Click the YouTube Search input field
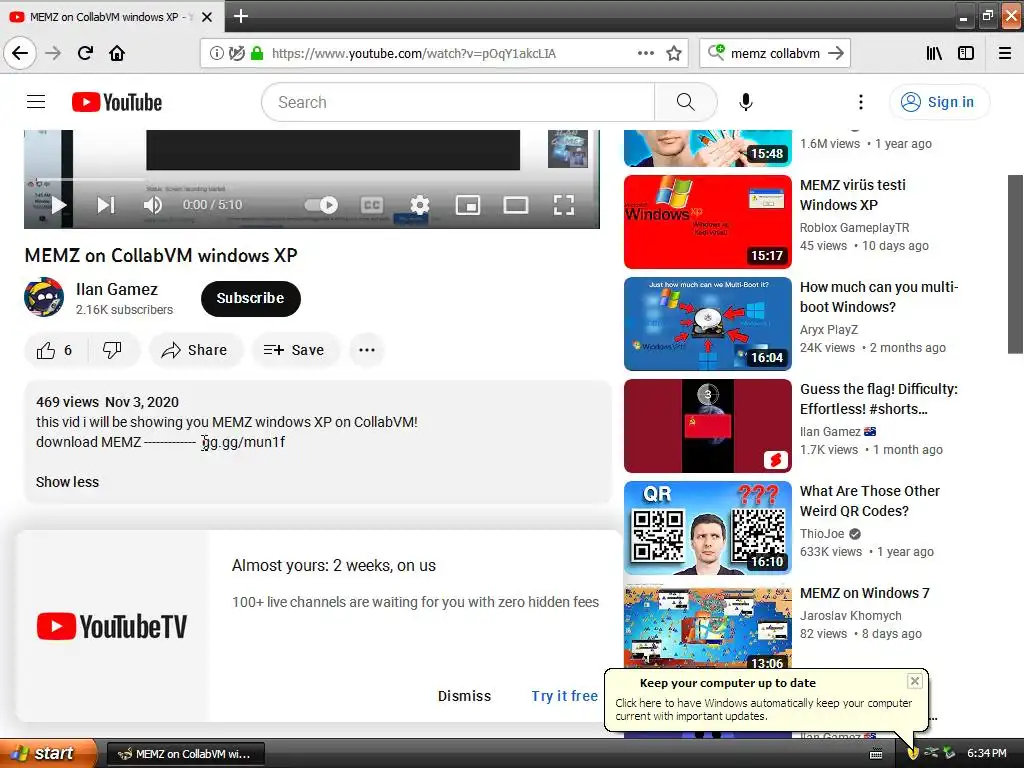The image size is (1024, 768). [458, 102]
